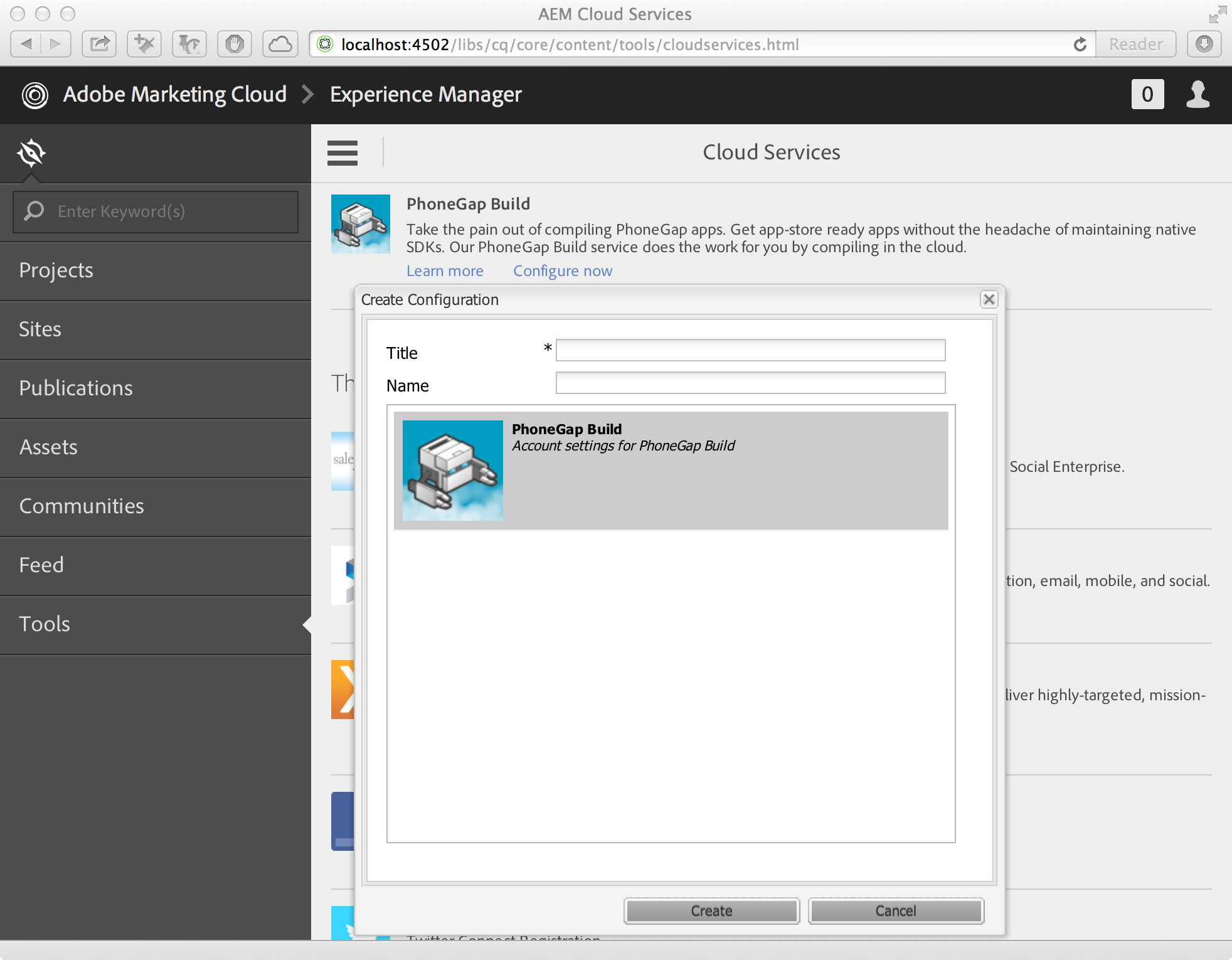Viewport: 1232px width, 960px height.
Task: Open Feed in the side rail
Action: click(x=156, y=565)
